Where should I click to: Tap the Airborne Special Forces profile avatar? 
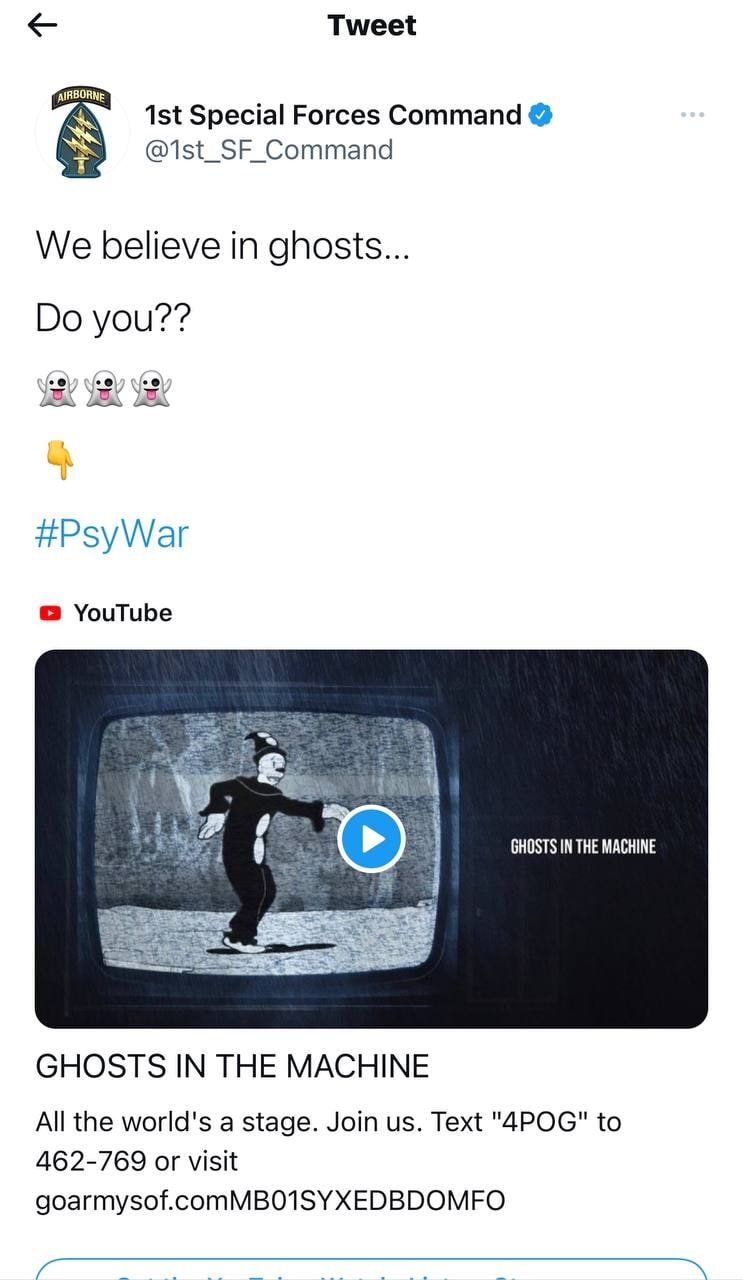pyautogui.click(x=81, y=133)
